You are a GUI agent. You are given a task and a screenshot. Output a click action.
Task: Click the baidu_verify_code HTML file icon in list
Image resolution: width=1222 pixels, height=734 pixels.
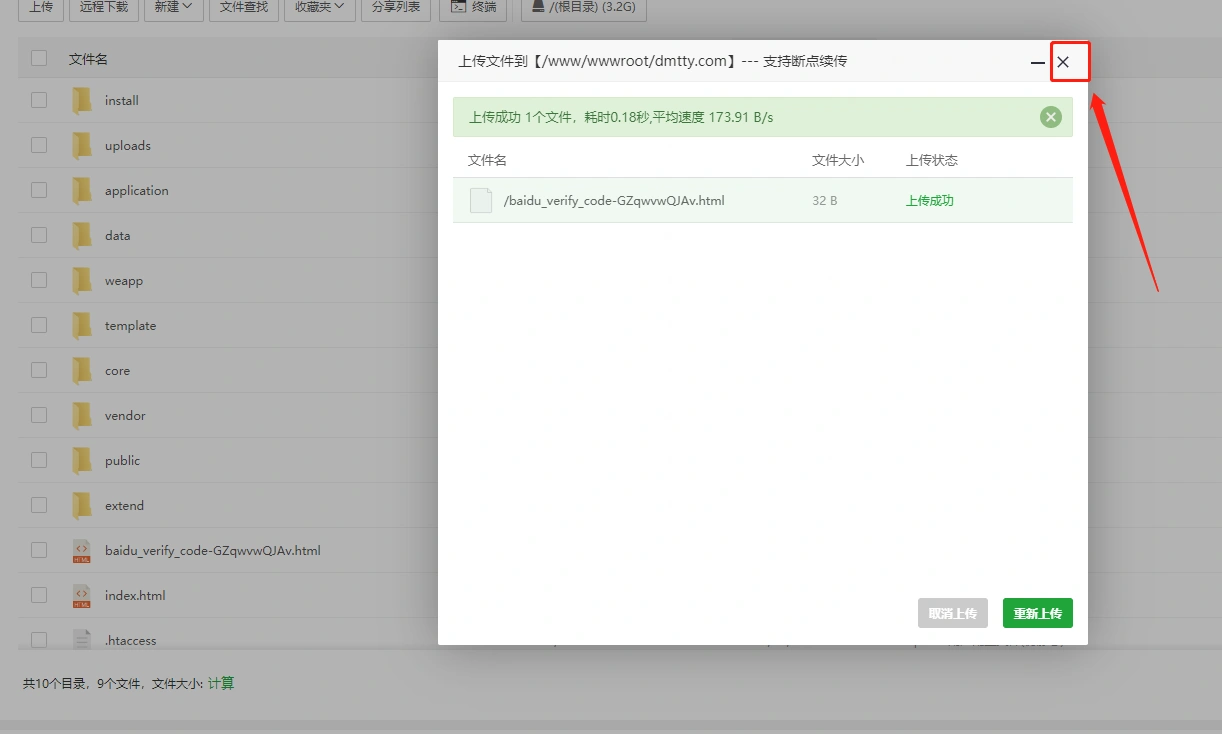pos(82,551)
